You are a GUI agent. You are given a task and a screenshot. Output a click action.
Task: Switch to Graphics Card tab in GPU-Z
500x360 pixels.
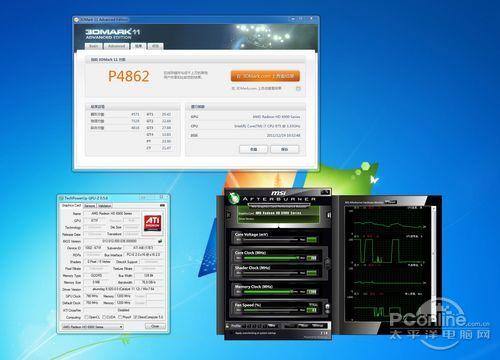click(71, 206)
